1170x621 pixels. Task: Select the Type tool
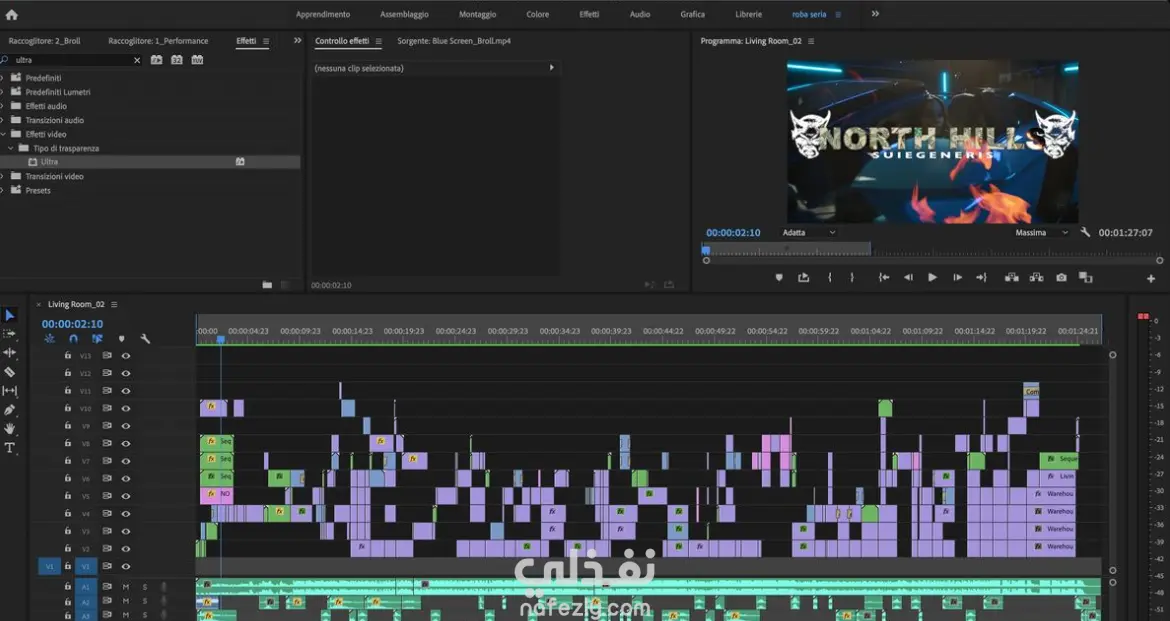click(10, 448)
